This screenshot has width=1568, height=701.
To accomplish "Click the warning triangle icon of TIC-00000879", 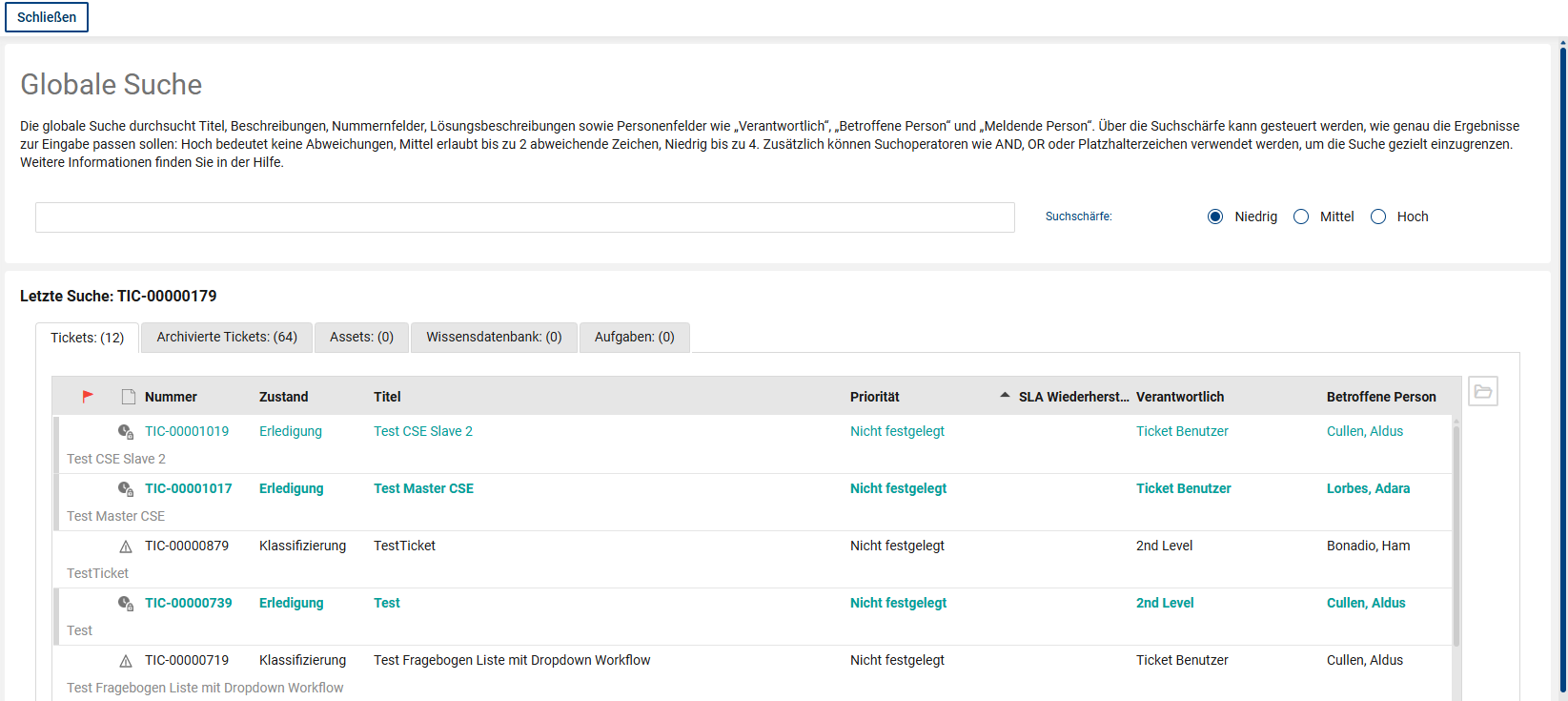I will coord(126,546).
